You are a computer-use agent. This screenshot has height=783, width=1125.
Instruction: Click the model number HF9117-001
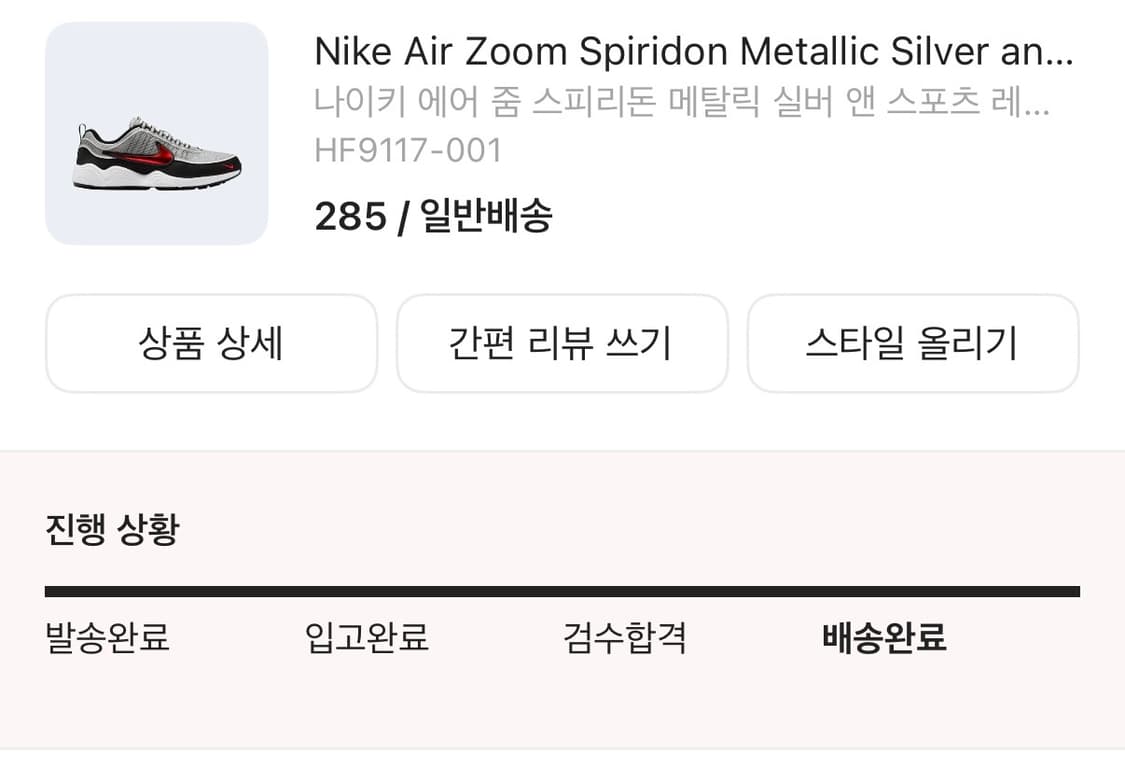(x=411, y=150)
